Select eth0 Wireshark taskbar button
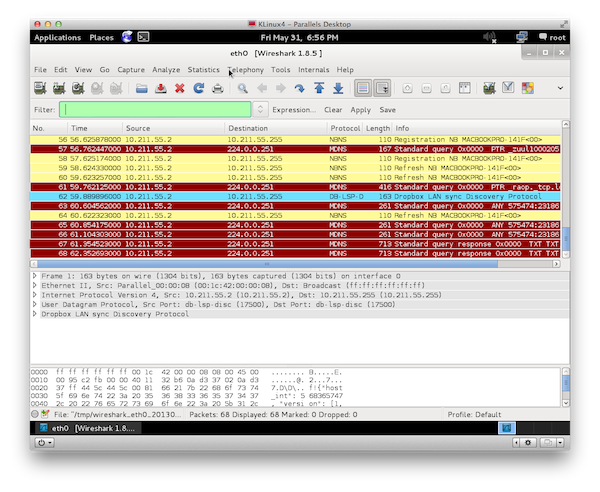 click(x=88, y=428)
